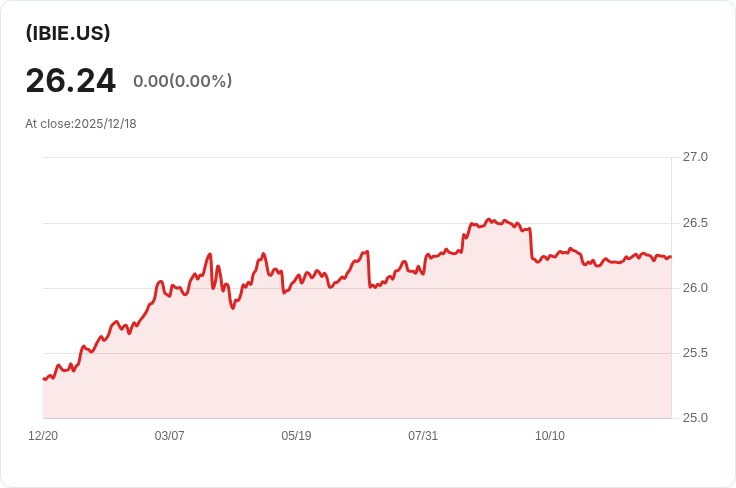Click the chart line's starting point near 12/20

(44, 379)
